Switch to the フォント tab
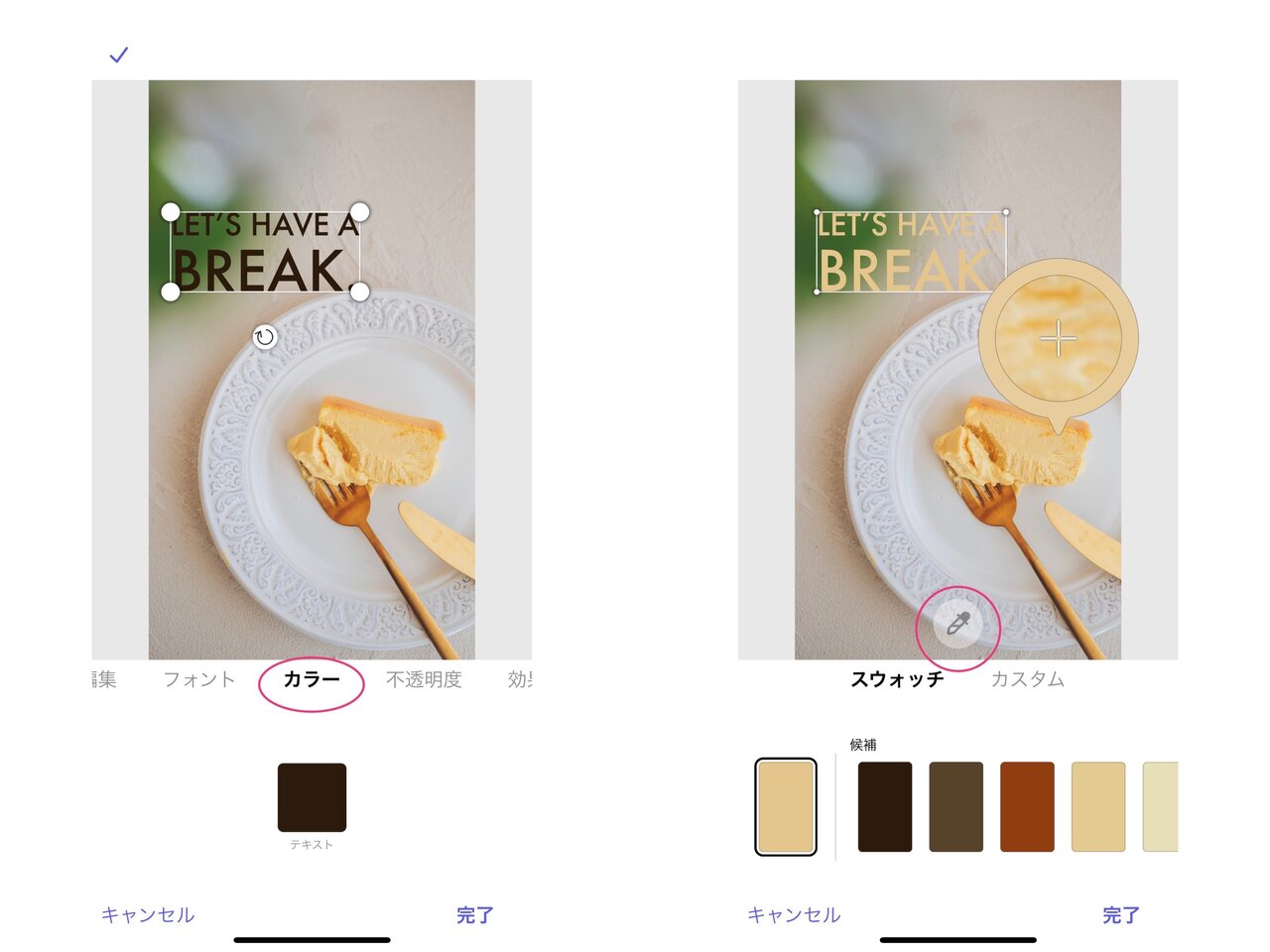Screen dimensions: 1270x952 [x=199, y=679]
